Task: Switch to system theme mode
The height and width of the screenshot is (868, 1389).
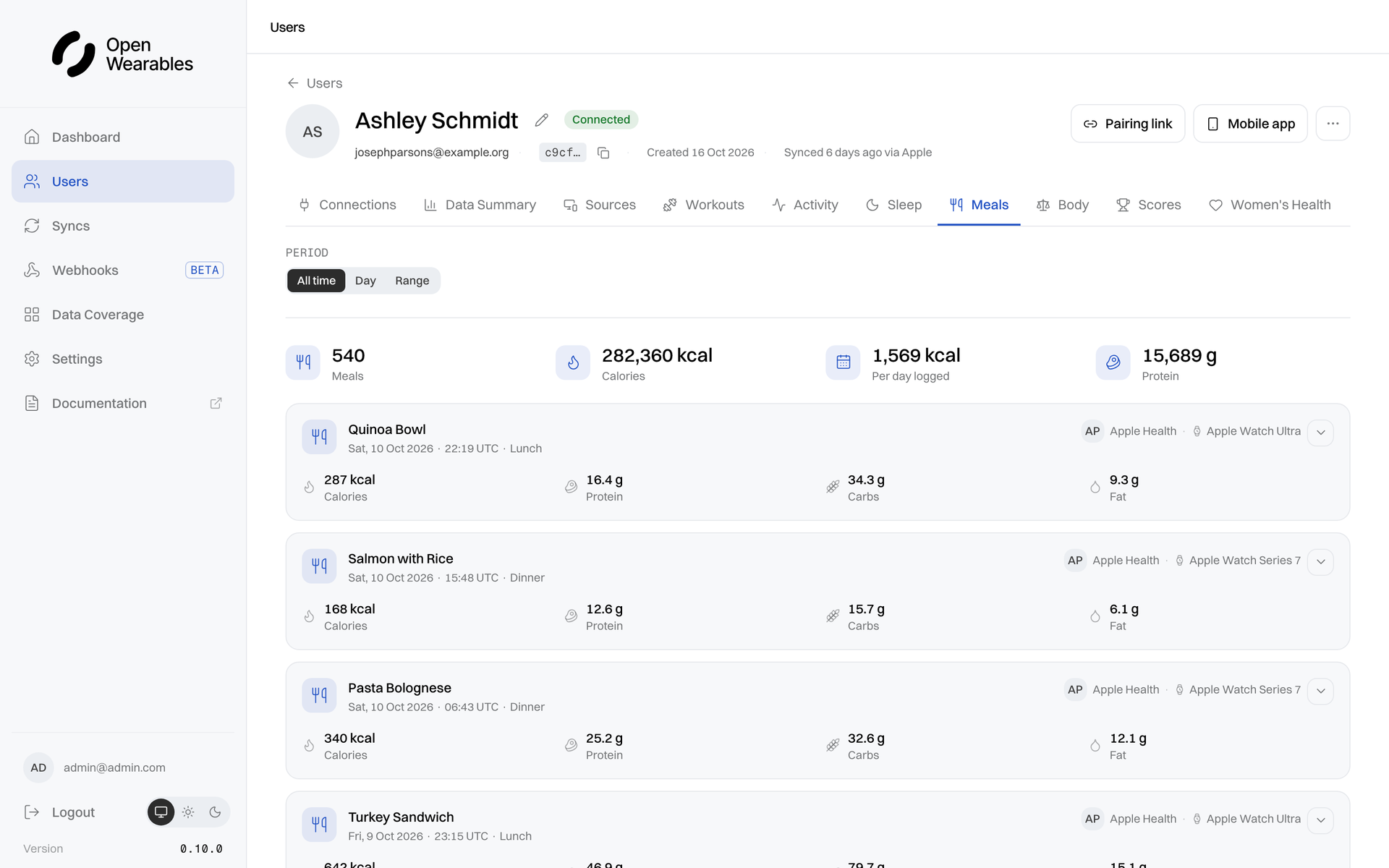Action: 161,812
